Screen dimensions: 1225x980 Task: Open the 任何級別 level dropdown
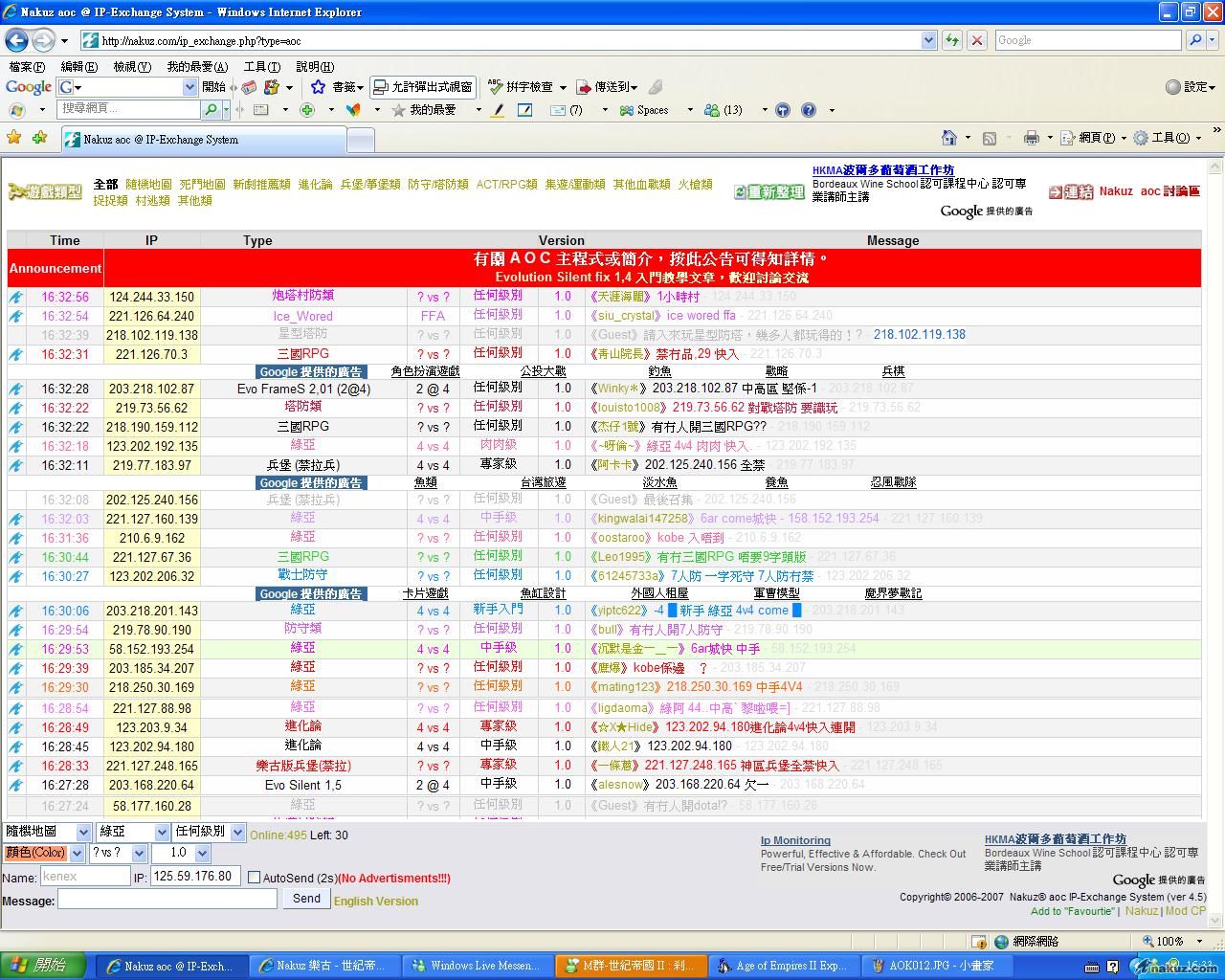209,833
